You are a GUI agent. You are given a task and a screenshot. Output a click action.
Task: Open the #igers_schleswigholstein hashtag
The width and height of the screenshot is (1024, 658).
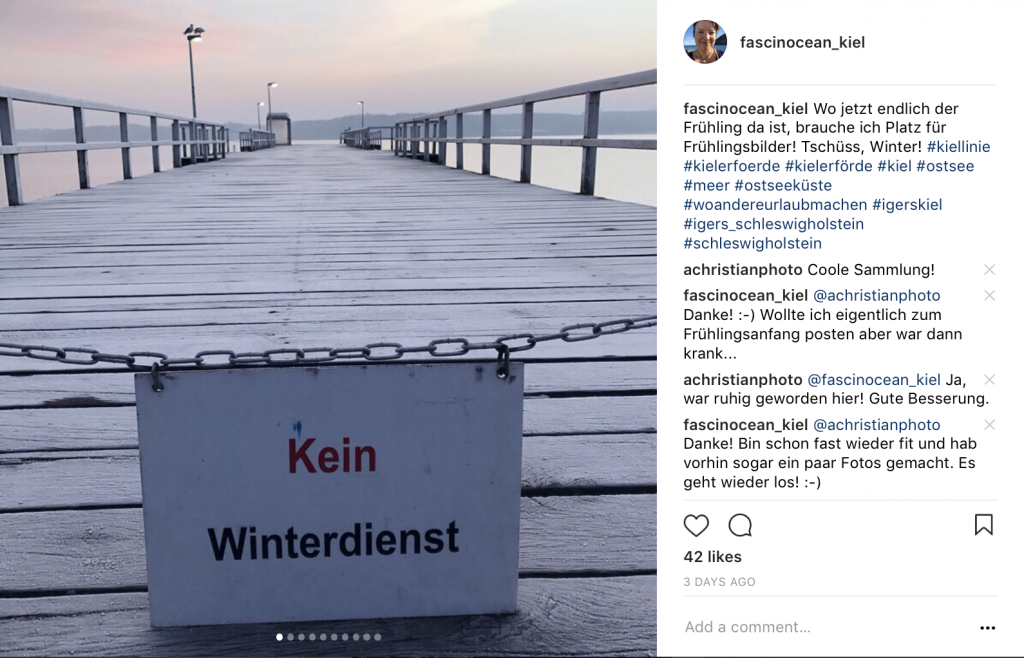coord(773,225)
